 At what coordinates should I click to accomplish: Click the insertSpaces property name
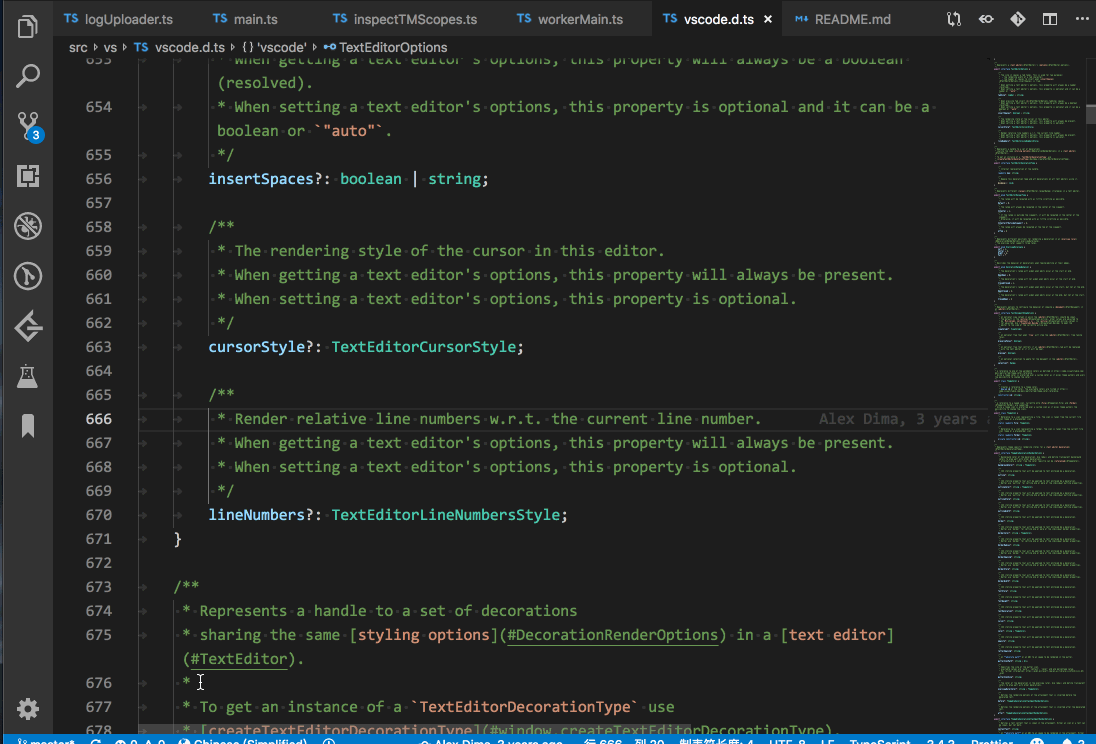[x=261, y=179]
